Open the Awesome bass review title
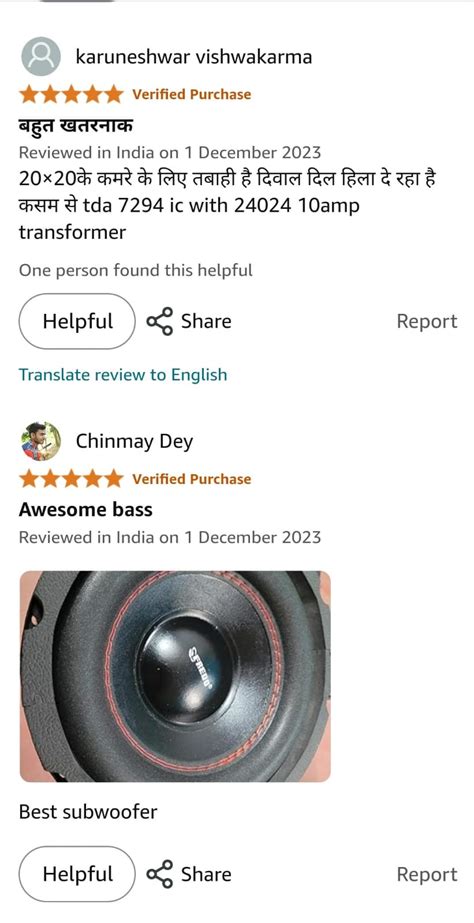 pos(85,509)
